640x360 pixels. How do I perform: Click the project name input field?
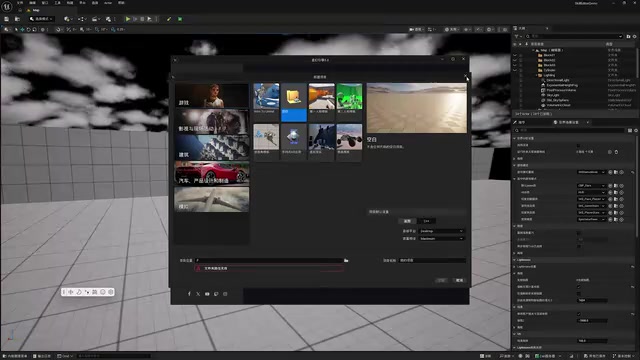tap(432, 260)
